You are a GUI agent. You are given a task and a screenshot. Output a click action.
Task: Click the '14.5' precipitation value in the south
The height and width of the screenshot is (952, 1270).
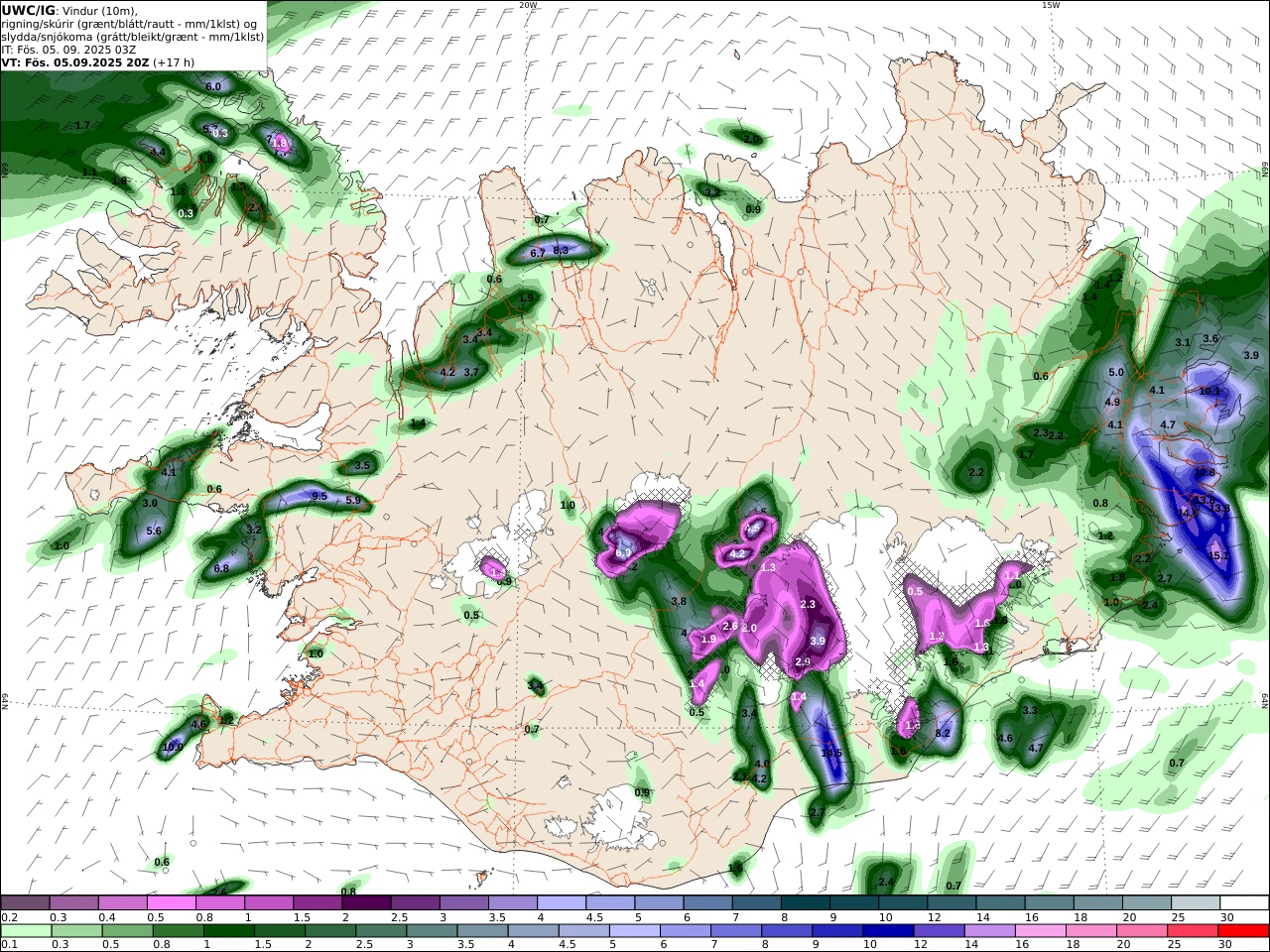pyautogui.click(x=831, y=754)
